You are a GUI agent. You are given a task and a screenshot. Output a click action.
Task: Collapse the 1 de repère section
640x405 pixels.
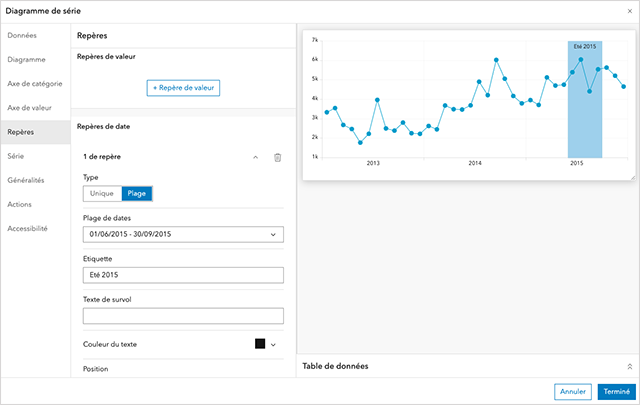(256, 157)
